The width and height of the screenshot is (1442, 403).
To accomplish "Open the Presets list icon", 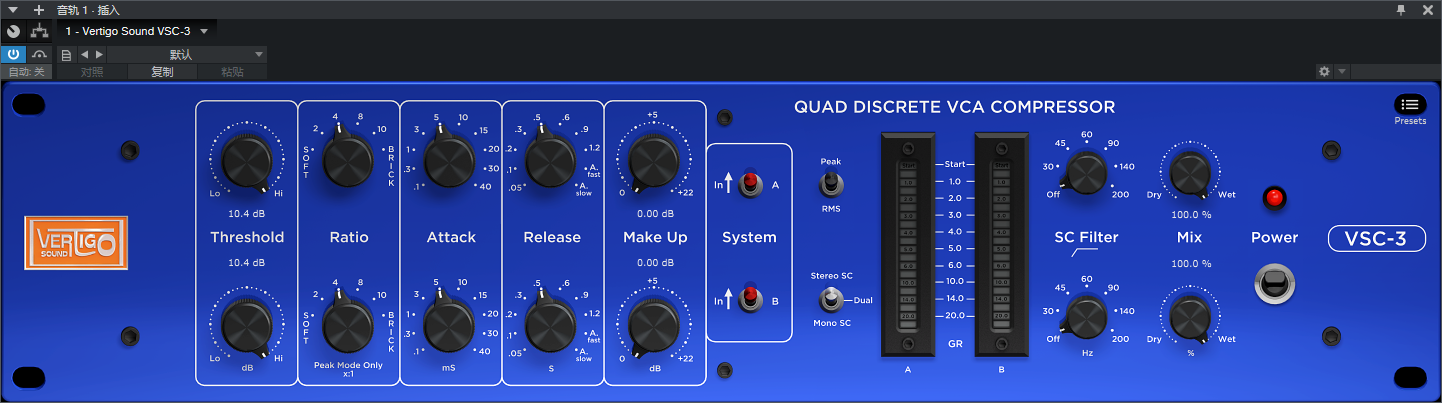I will coord(1409,104).
